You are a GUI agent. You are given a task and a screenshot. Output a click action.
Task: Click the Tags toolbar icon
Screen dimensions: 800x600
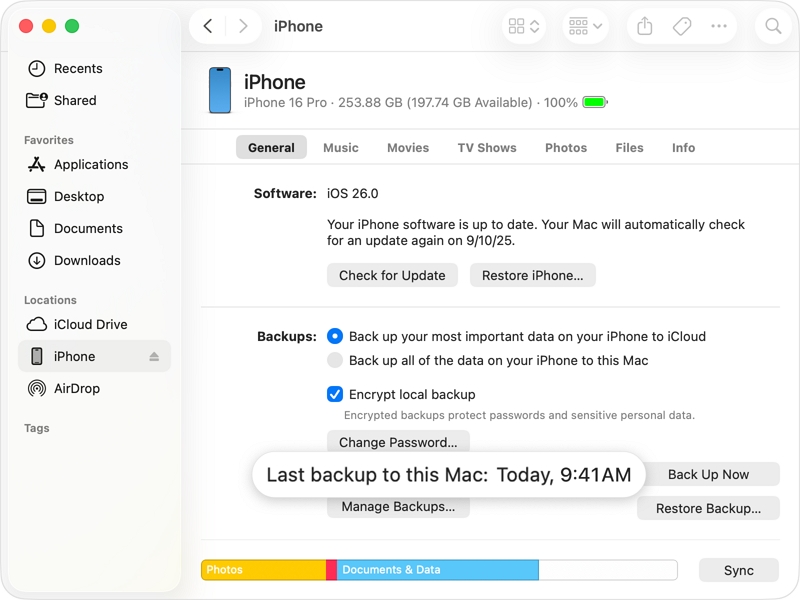[x=682, y=26]
